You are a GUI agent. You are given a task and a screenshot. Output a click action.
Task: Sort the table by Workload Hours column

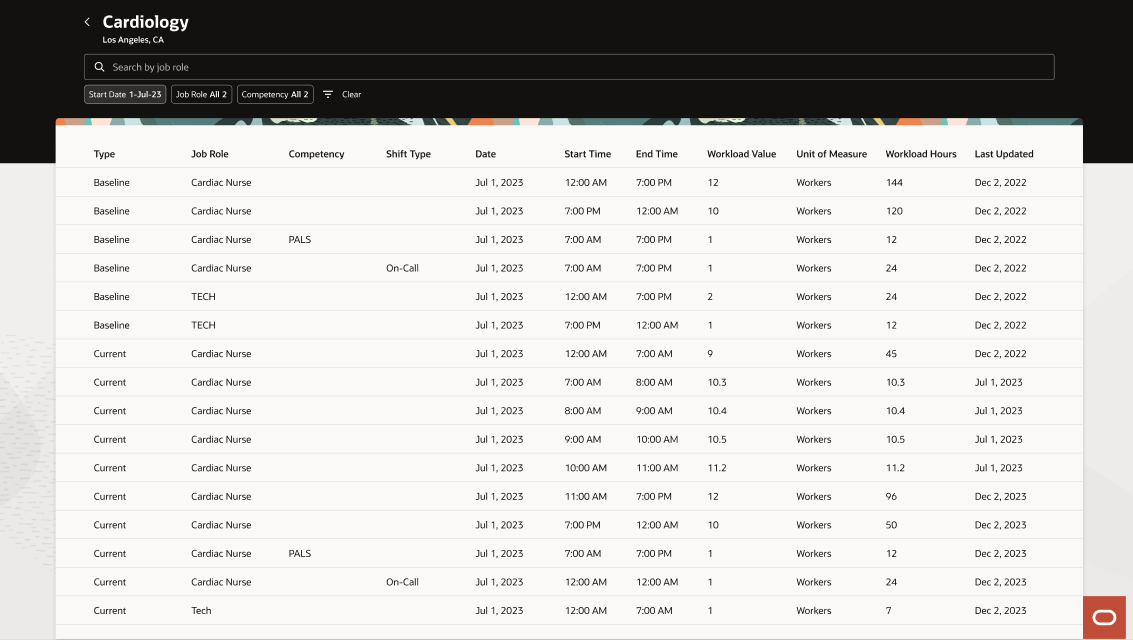coord(920,154)
